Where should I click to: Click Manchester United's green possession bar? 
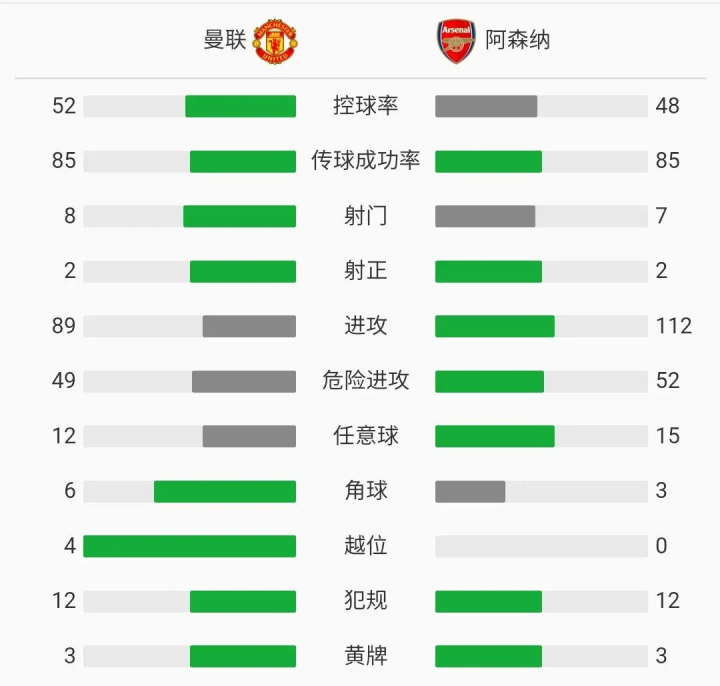240,106
